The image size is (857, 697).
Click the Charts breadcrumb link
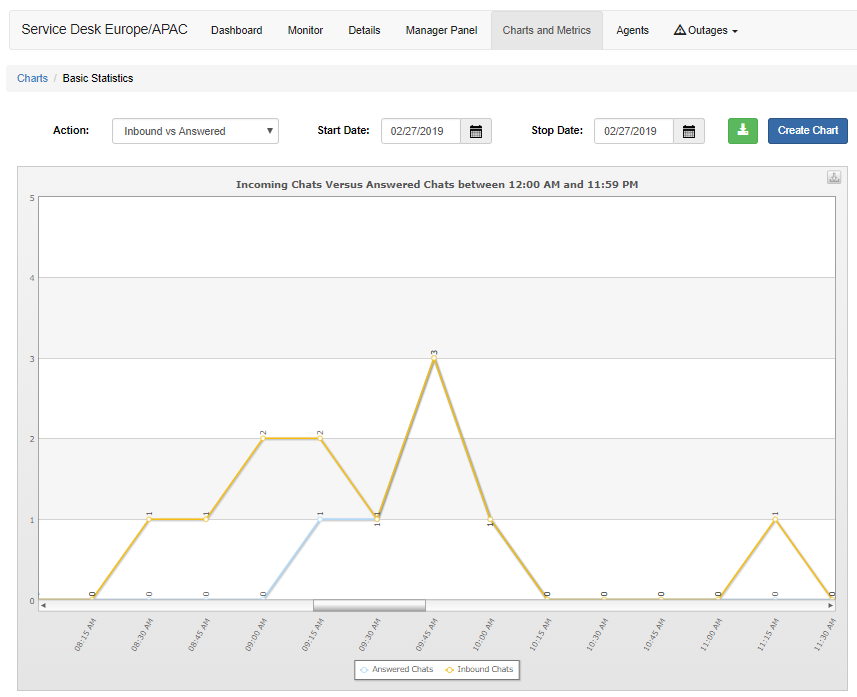click(32, 78)
